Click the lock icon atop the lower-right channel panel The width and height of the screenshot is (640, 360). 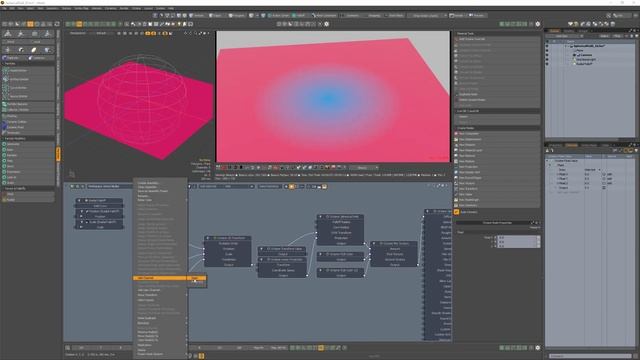click(547, 151)
